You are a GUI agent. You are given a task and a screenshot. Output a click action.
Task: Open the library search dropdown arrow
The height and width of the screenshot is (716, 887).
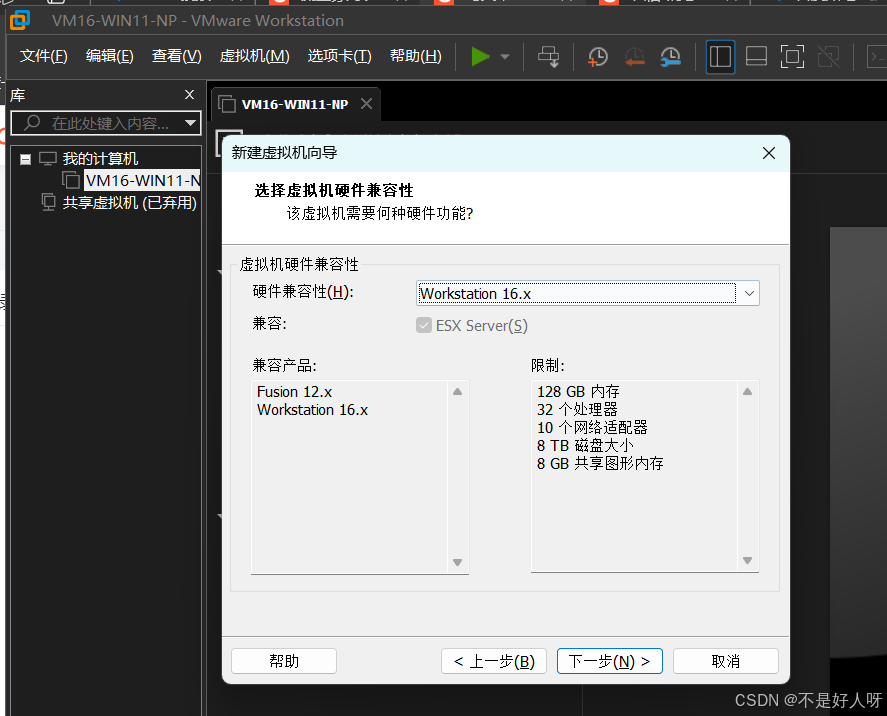click(x=191, y=123)
